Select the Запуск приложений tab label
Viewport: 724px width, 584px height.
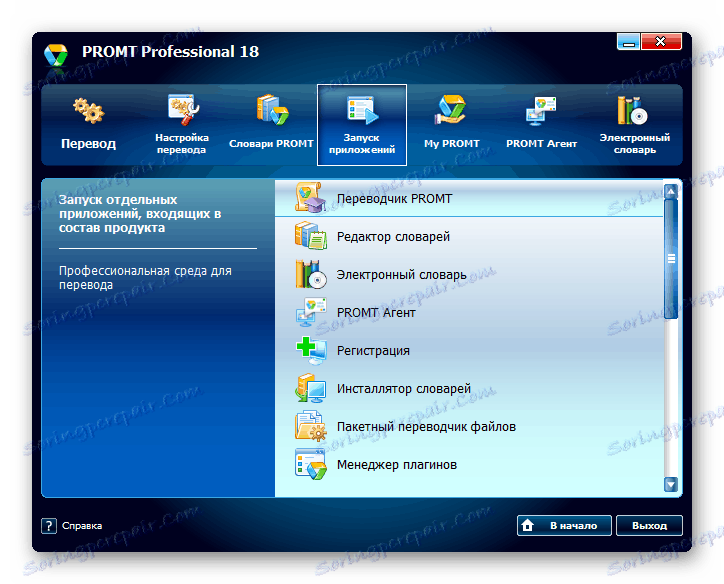(x=362, y=144)
